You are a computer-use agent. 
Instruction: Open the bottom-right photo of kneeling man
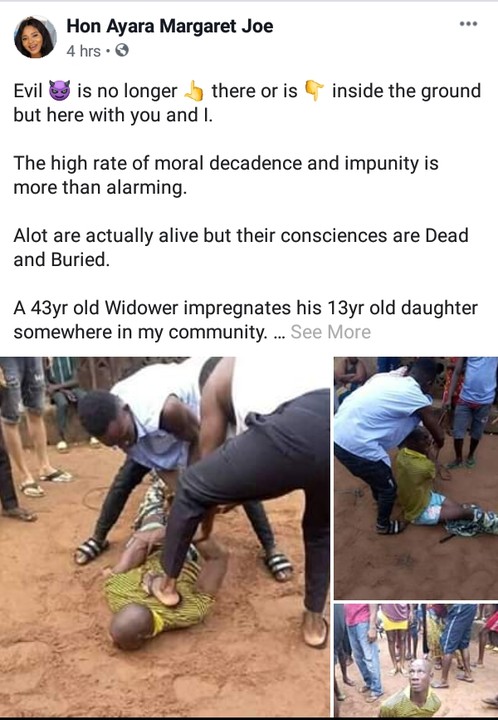point(416,660)
